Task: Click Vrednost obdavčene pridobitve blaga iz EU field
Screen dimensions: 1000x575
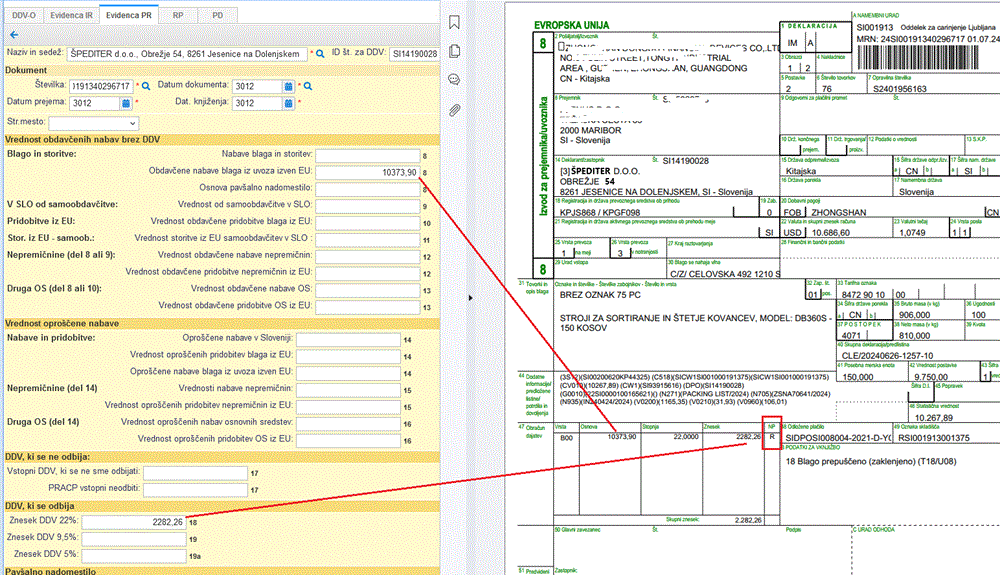Action: point(367,222)
